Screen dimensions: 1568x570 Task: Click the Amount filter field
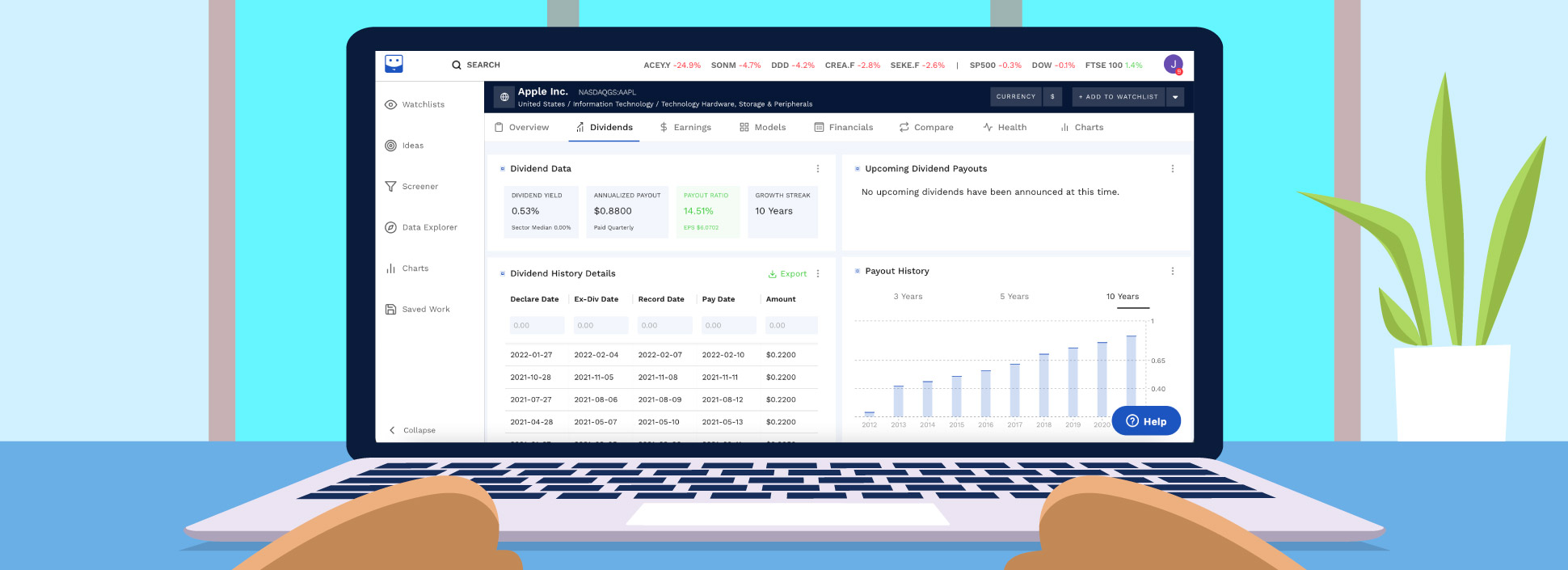pos(791,325)
